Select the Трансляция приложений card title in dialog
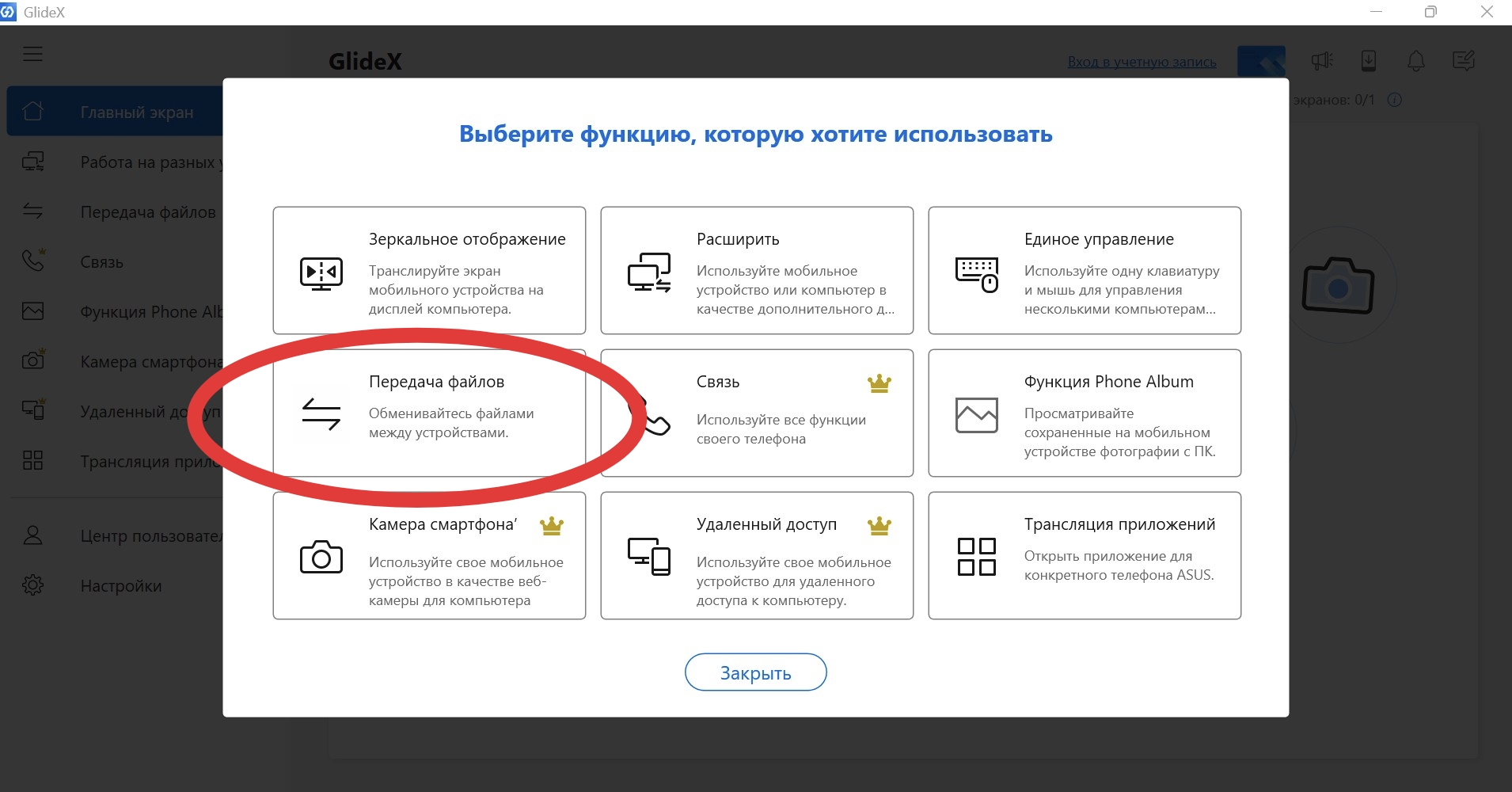Image resolution: width=1512 pixels, height=792 pixels. tap(1119, 524)
